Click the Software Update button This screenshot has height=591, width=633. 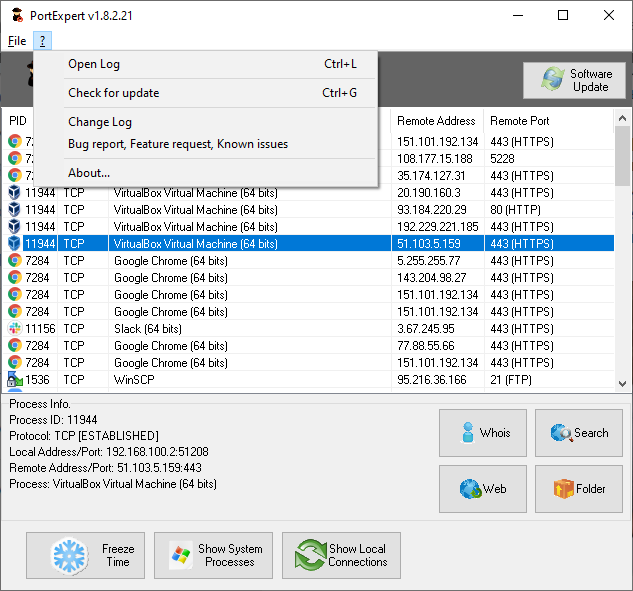tap(574, 80)
